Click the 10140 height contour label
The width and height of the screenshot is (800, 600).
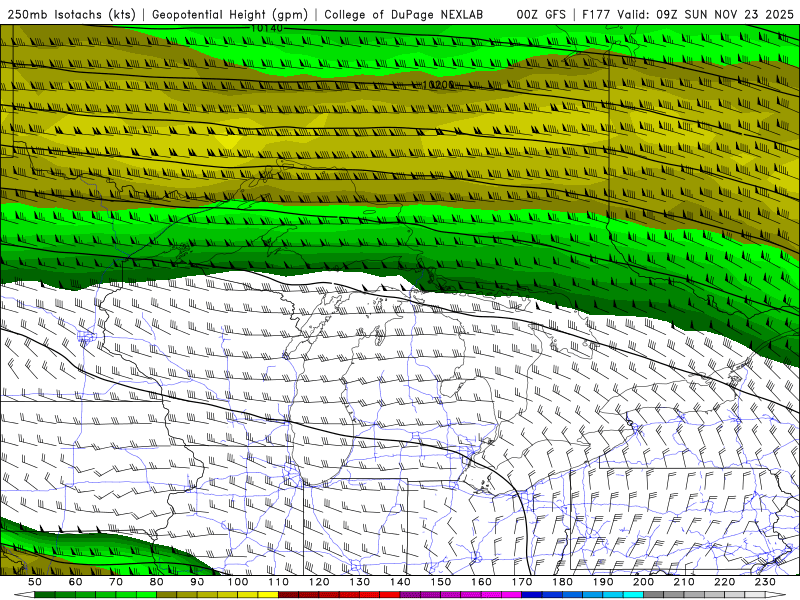point(266,28)
